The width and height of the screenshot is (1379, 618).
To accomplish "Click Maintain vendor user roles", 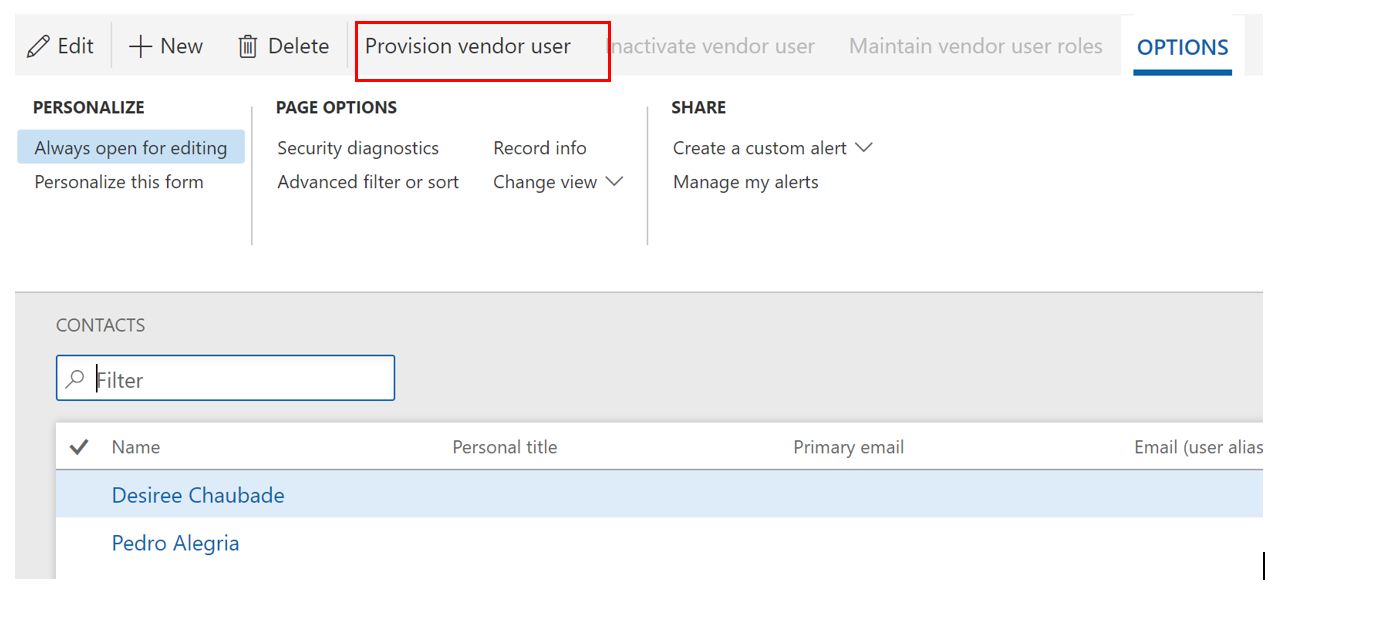I will 975,47.
